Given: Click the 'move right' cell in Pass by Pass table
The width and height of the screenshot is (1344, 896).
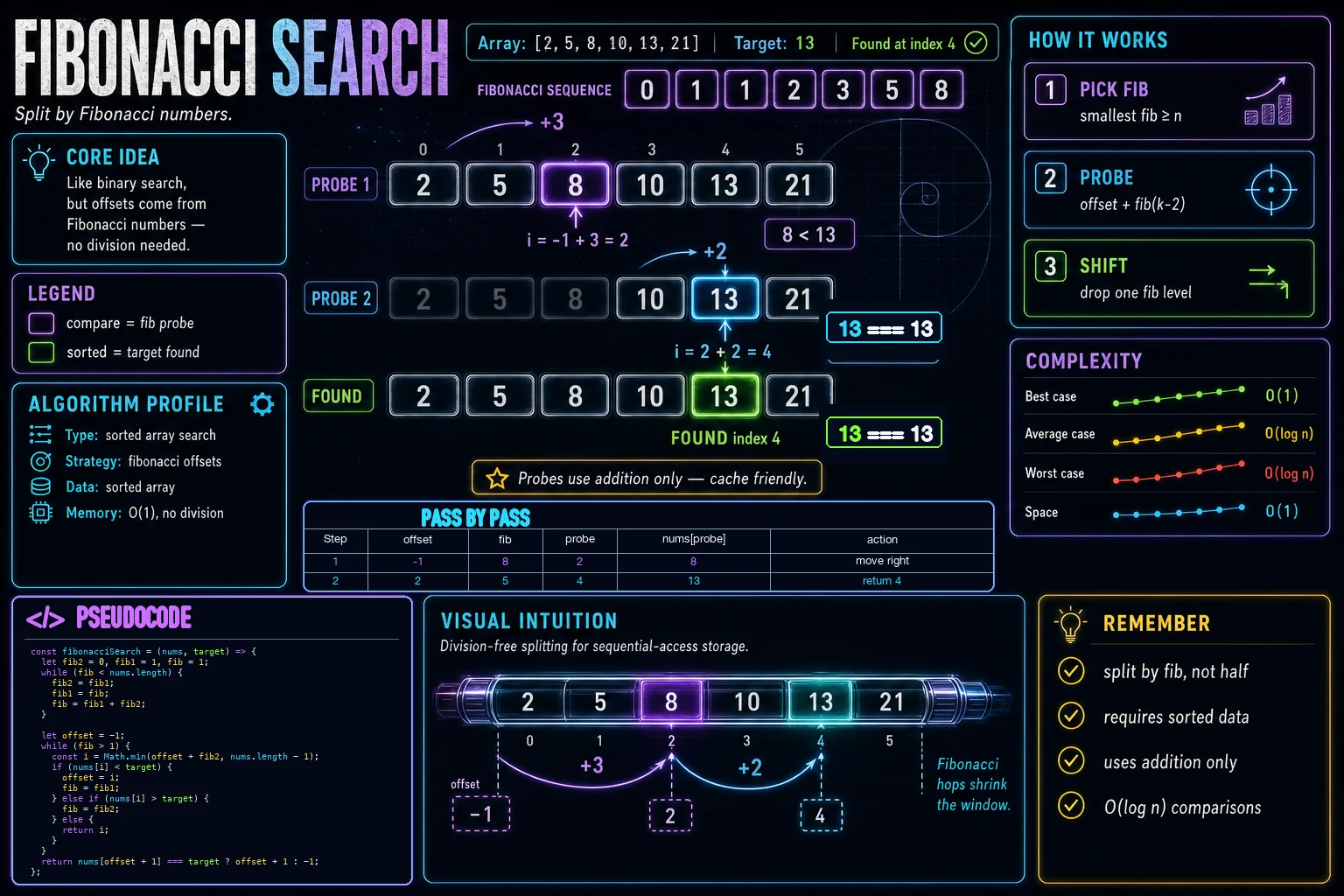Looking at the screenshot, I should pos(882,561).
